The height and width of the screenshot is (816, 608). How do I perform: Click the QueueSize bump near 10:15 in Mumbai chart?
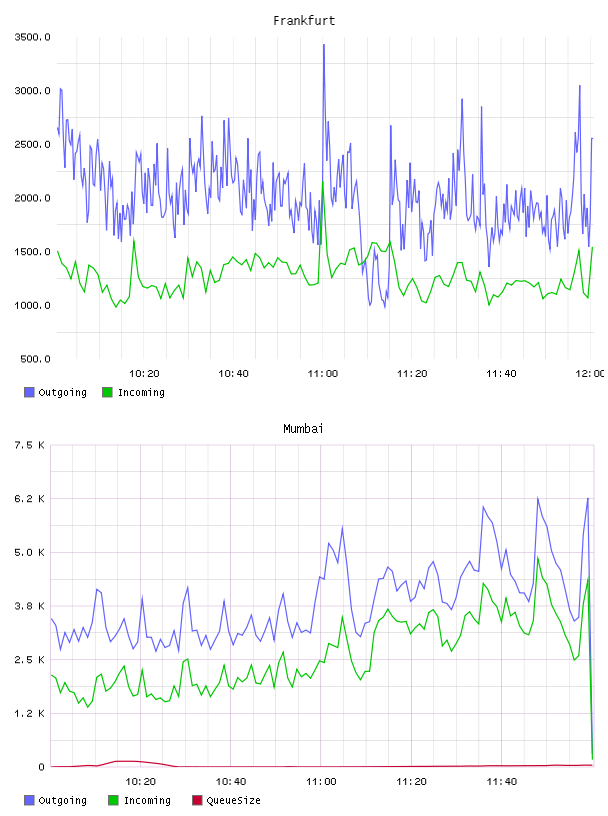[126, 761]
